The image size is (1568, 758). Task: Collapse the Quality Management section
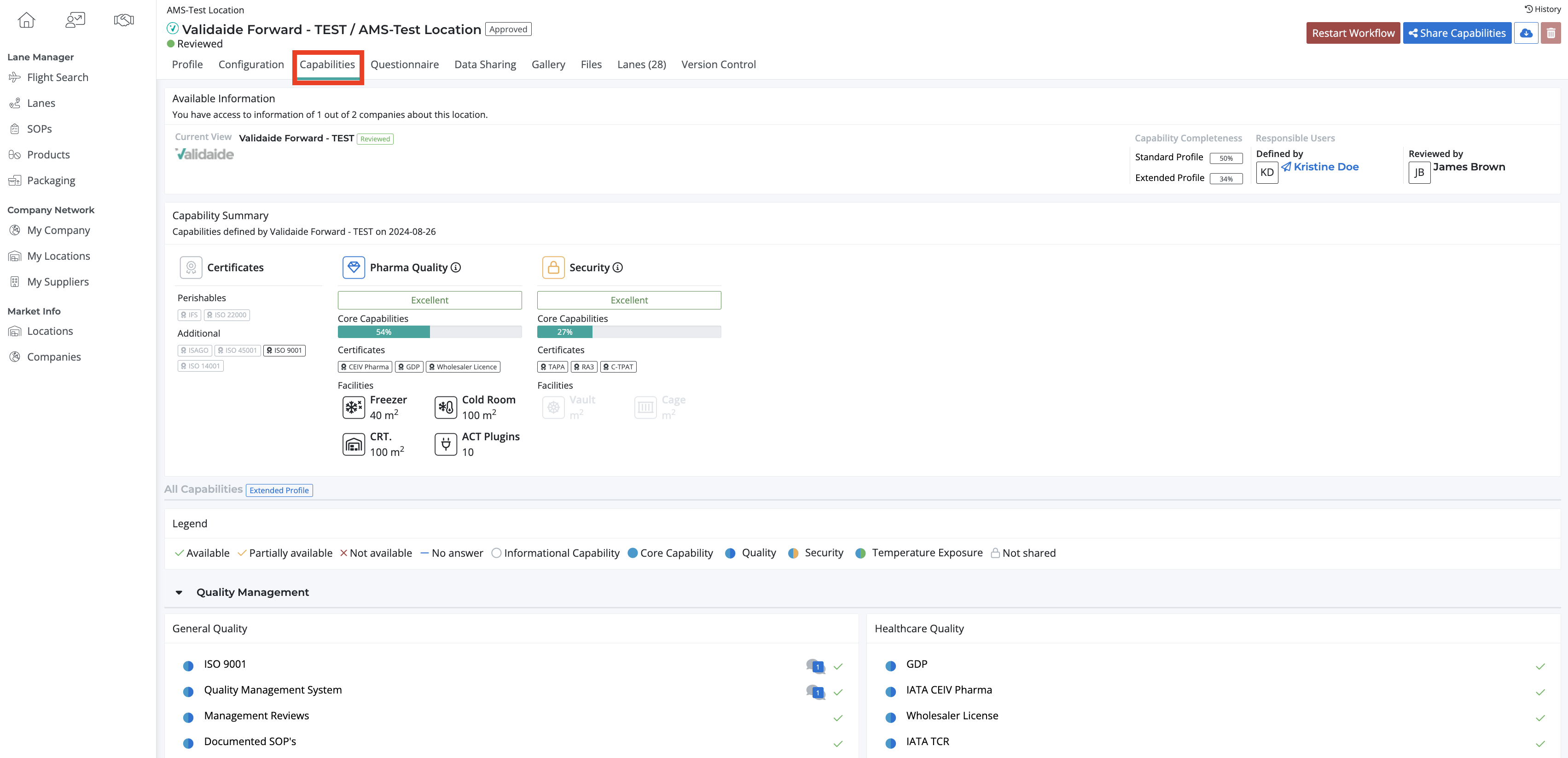179,592
